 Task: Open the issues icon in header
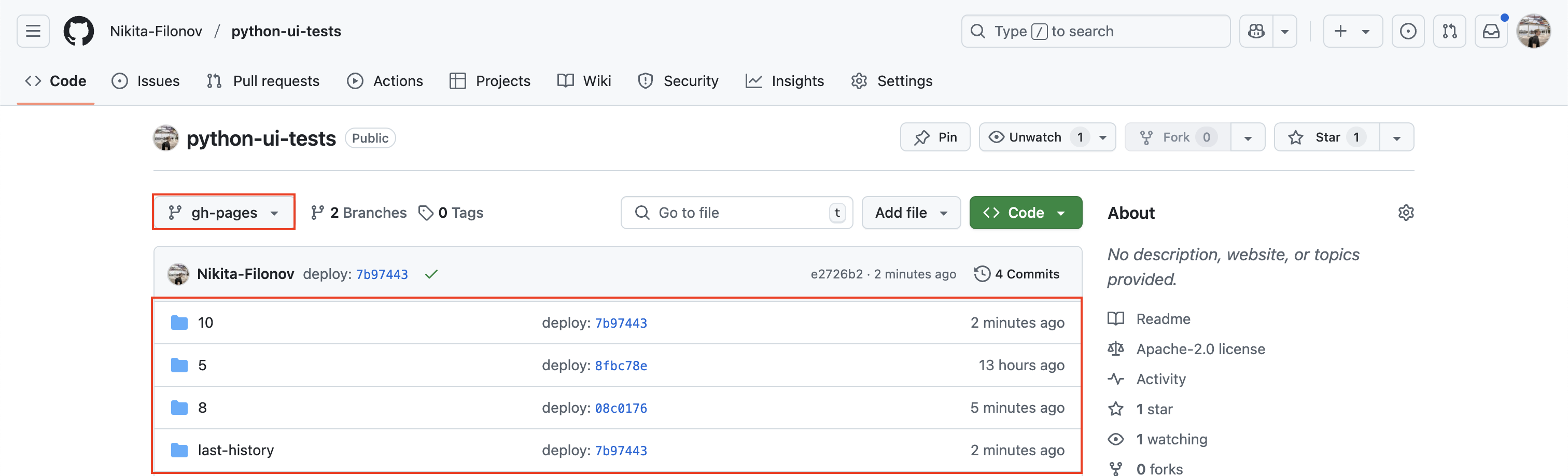[x=1408, y=31]
